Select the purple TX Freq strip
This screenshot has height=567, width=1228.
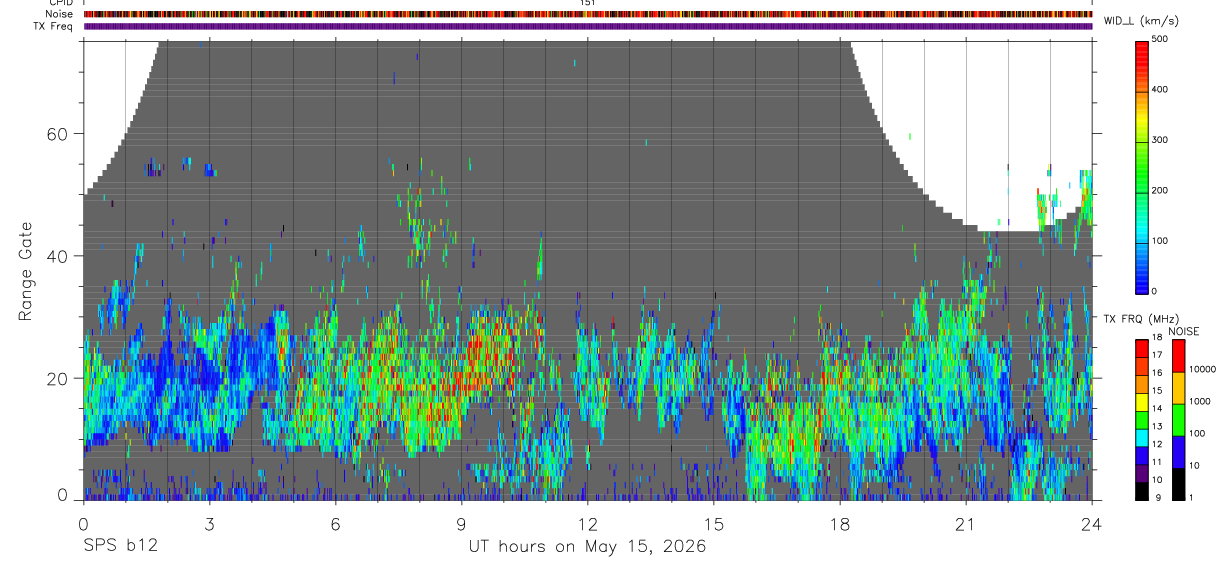588,26
